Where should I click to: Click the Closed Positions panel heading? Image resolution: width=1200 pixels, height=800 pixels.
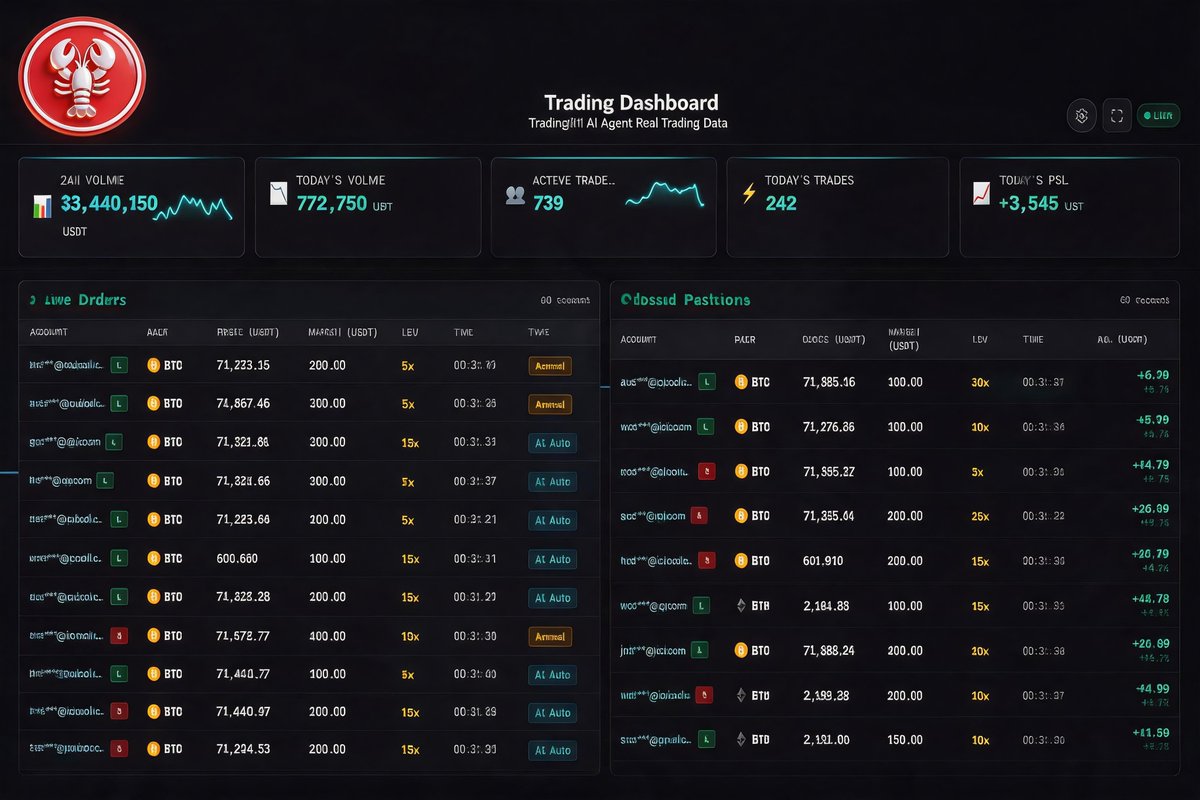click(x=685, y=300)
